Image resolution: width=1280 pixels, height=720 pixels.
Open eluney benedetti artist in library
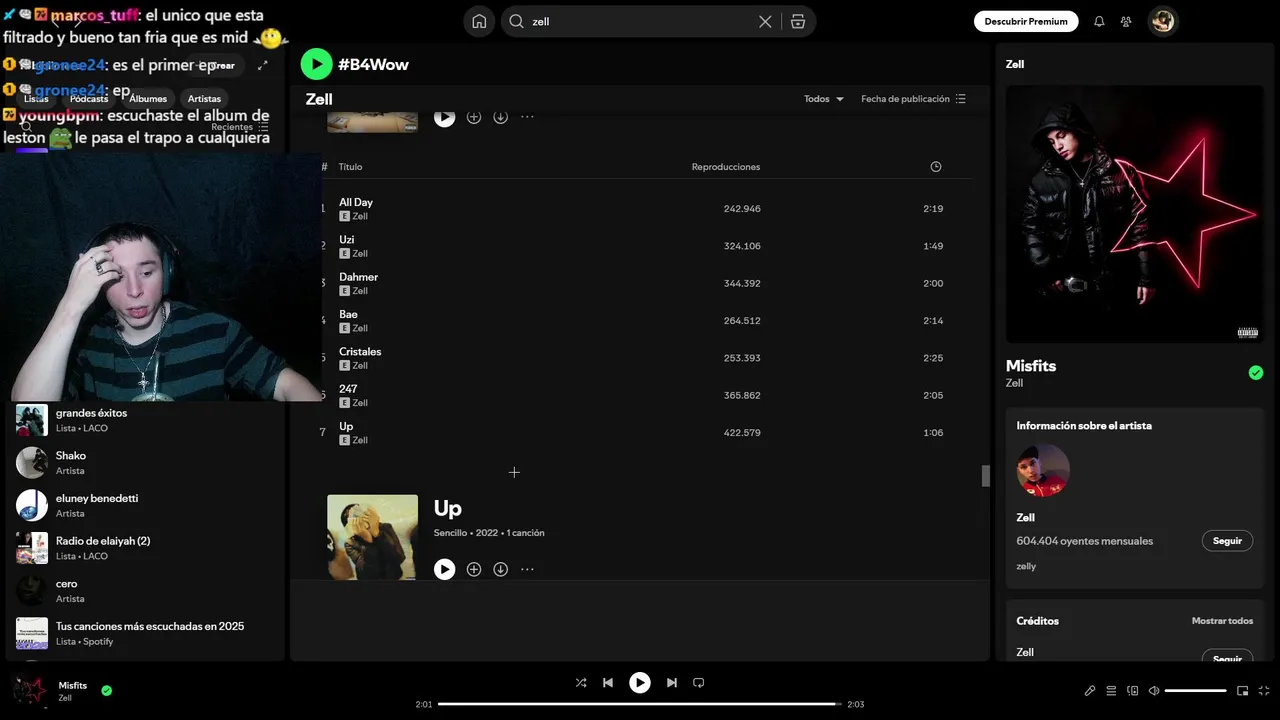(145, 505)
